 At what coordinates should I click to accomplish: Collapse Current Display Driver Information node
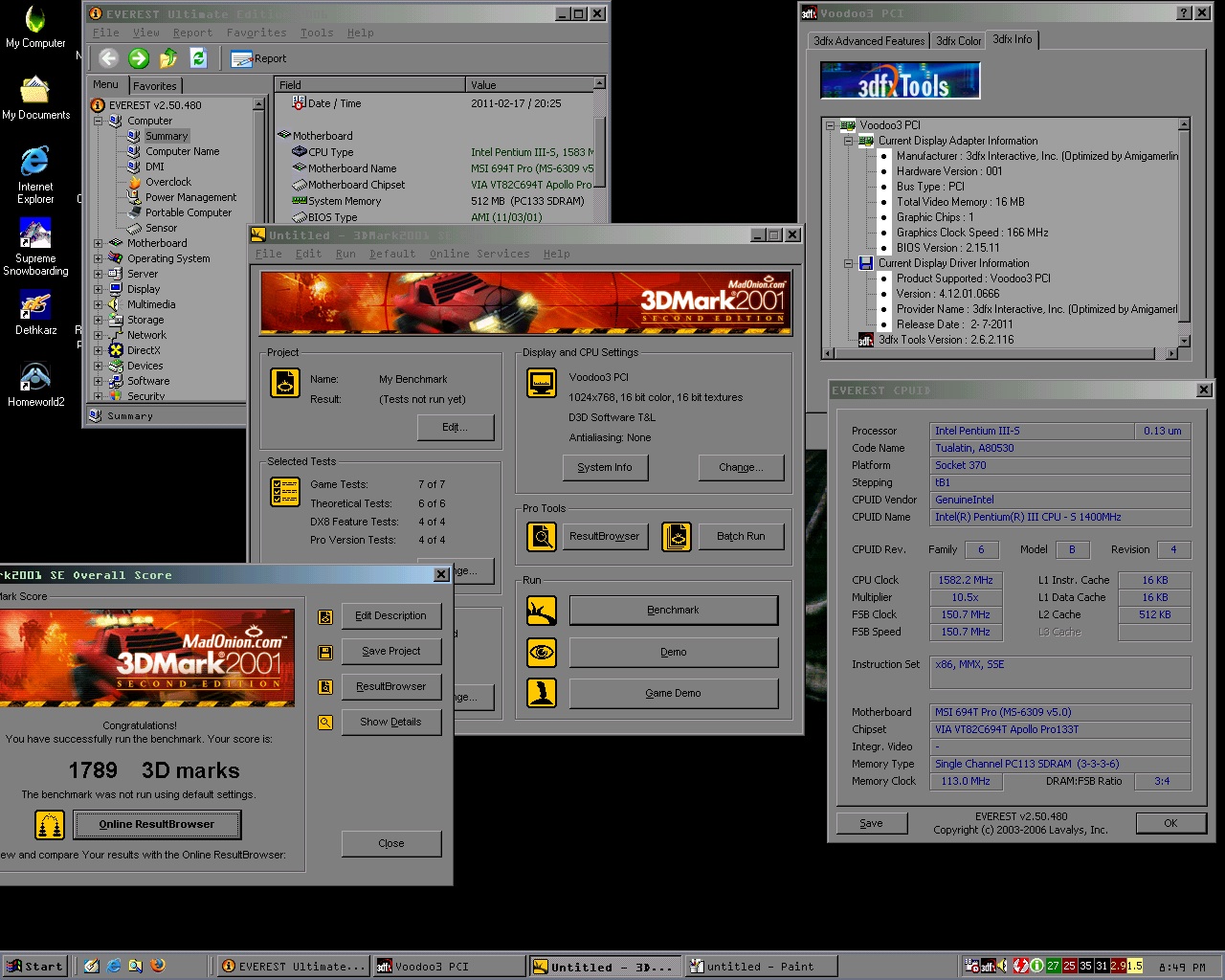click(x=848, y=263)
